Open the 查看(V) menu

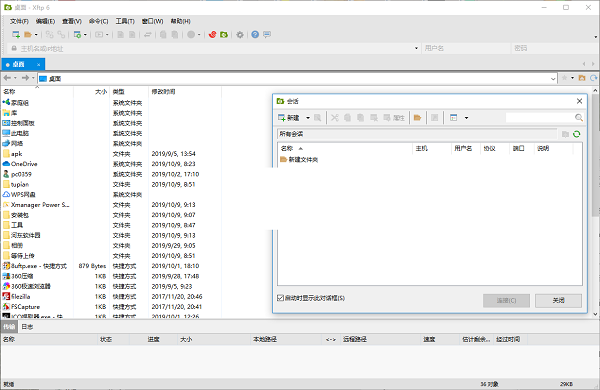point(72,21)
